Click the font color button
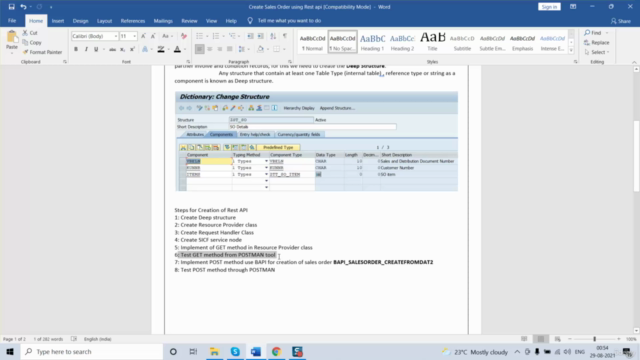The height and width of the screenshot is (360, 640). tap(177, 49)
